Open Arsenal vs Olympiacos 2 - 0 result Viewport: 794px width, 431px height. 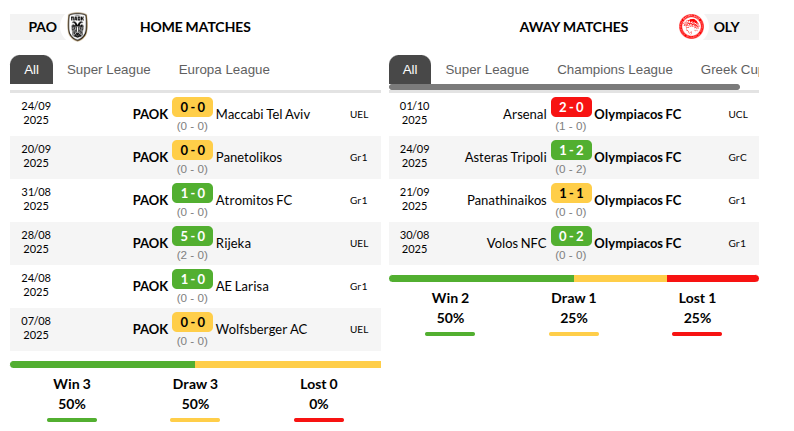[x=571, y=107]
